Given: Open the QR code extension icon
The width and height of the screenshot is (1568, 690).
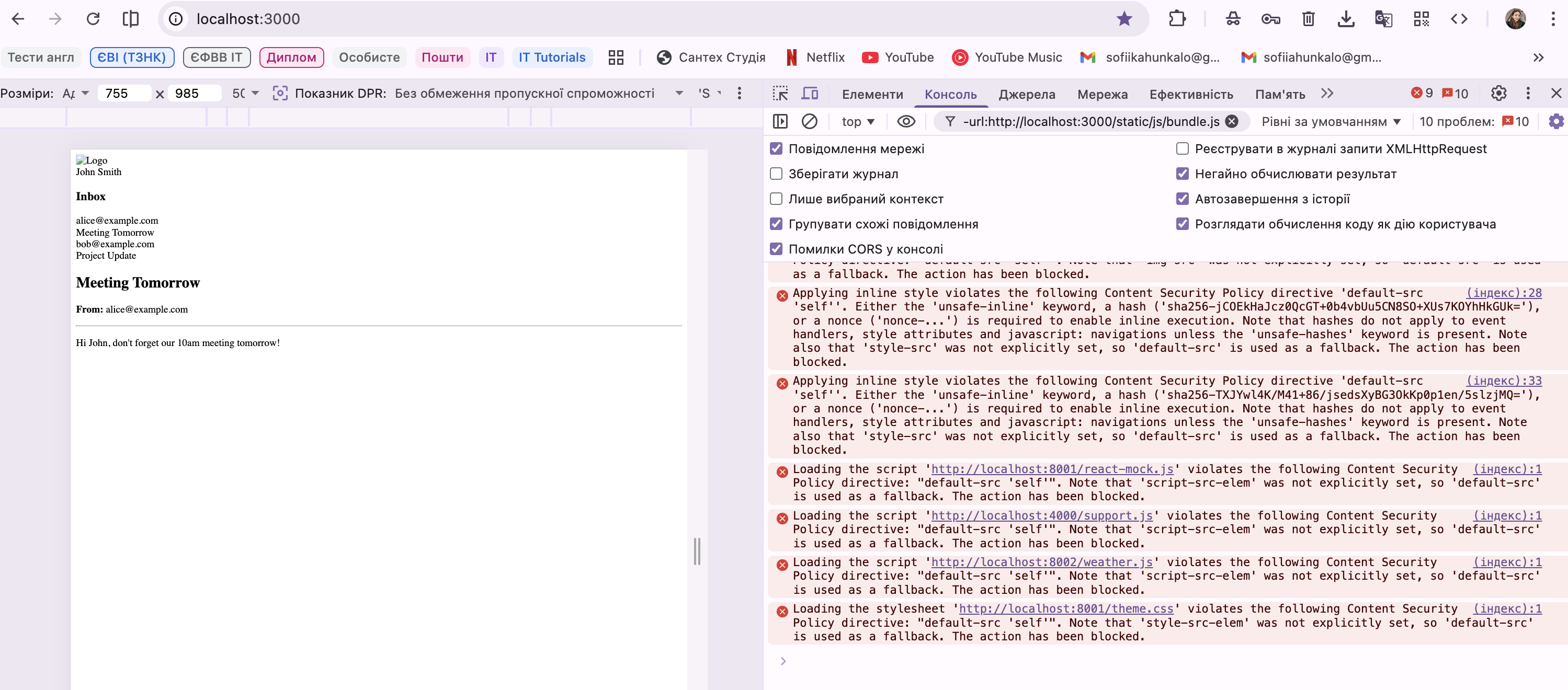Looking at the screenshot, I should click(1422, 19).
